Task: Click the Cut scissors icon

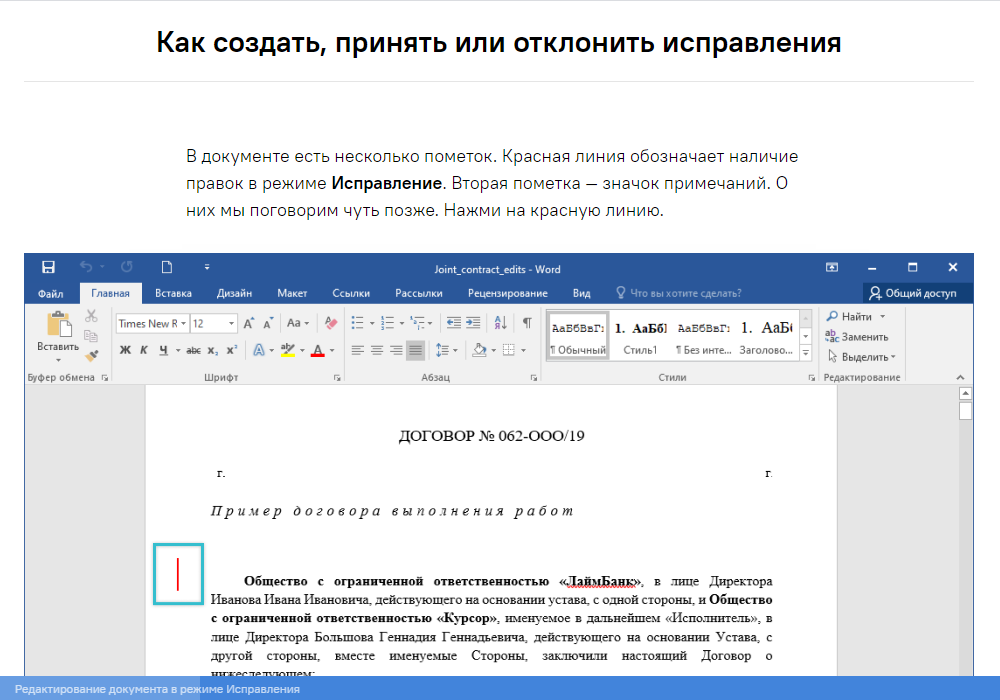Action: pyautogui.click(x=91, y=316)
